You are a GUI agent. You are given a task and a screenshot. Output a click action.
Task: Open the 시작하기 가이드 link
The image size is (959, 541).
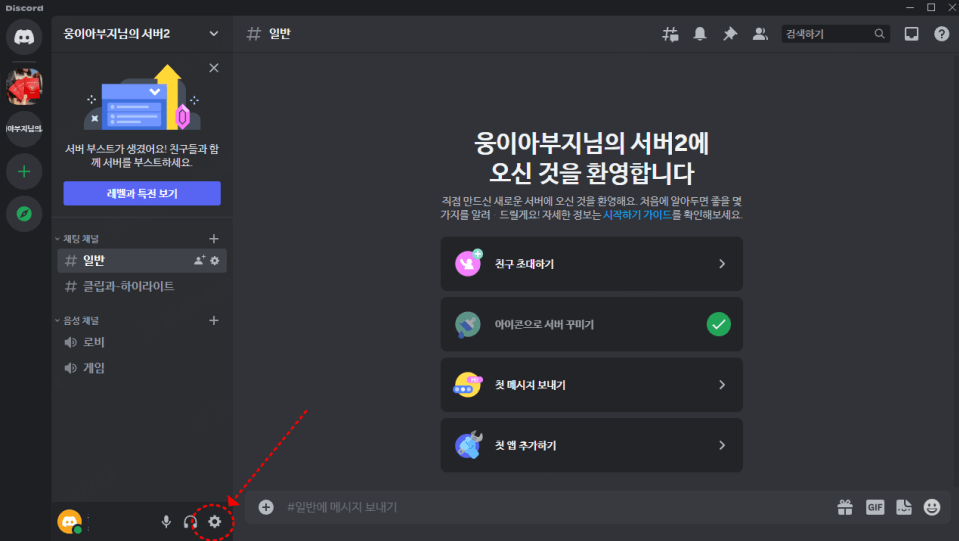point(637,215)
